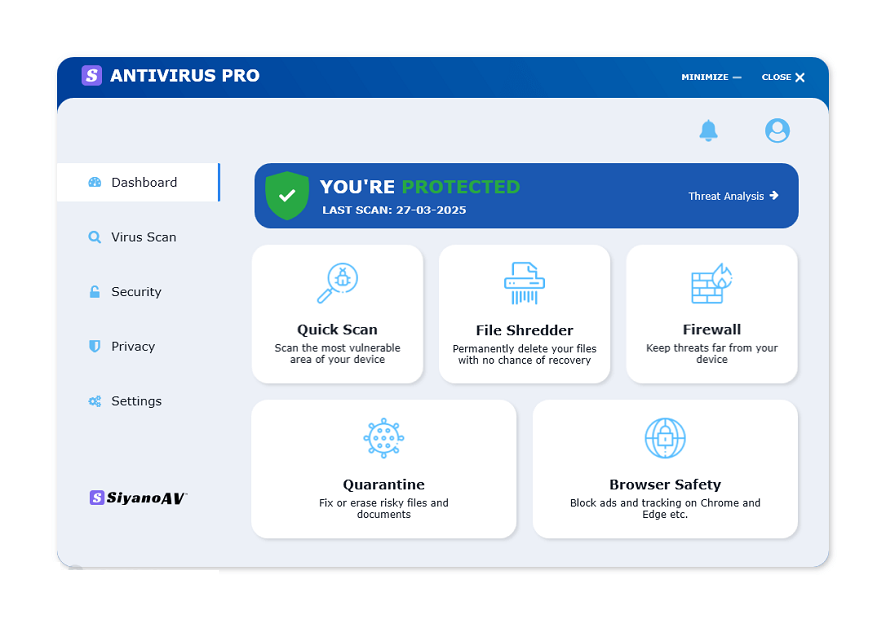This screenshot has width=886, height=624.
Task: Click the Antivirus Pro logo in title bar
Action: click(92, 76)
